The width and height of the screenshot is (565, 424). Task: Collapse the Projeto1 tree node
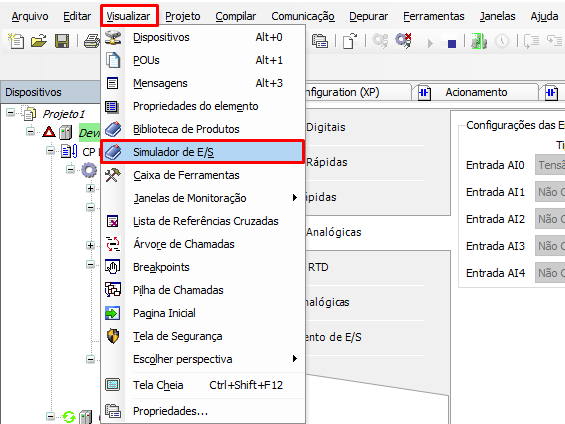pos(10,113)
